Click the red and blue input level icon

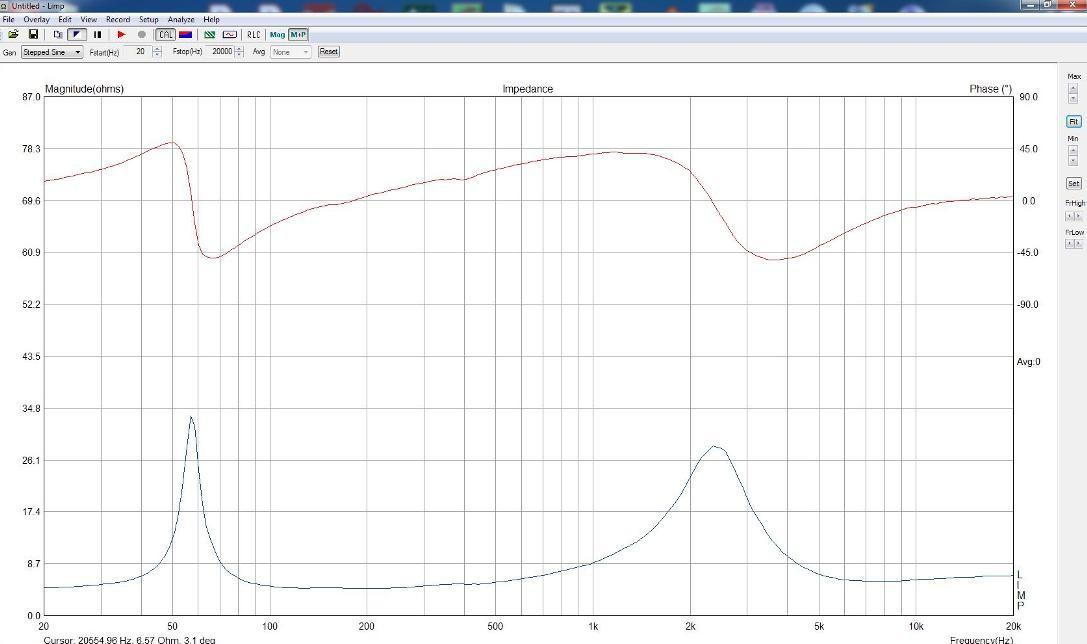(x=185, y=35)
